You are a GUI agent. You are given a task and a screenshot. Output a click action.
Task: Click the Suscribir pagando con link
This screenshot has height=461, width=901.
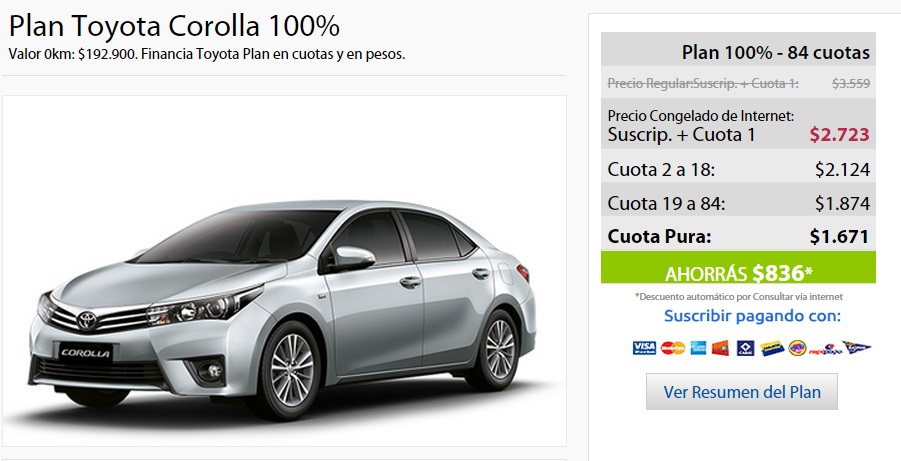coord(752,316)
